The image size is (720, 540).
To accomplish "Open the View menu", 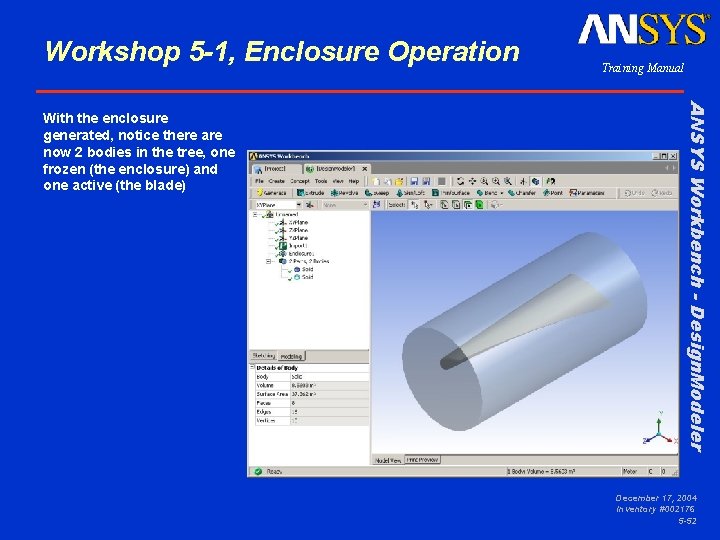I will tap(338, 181).
